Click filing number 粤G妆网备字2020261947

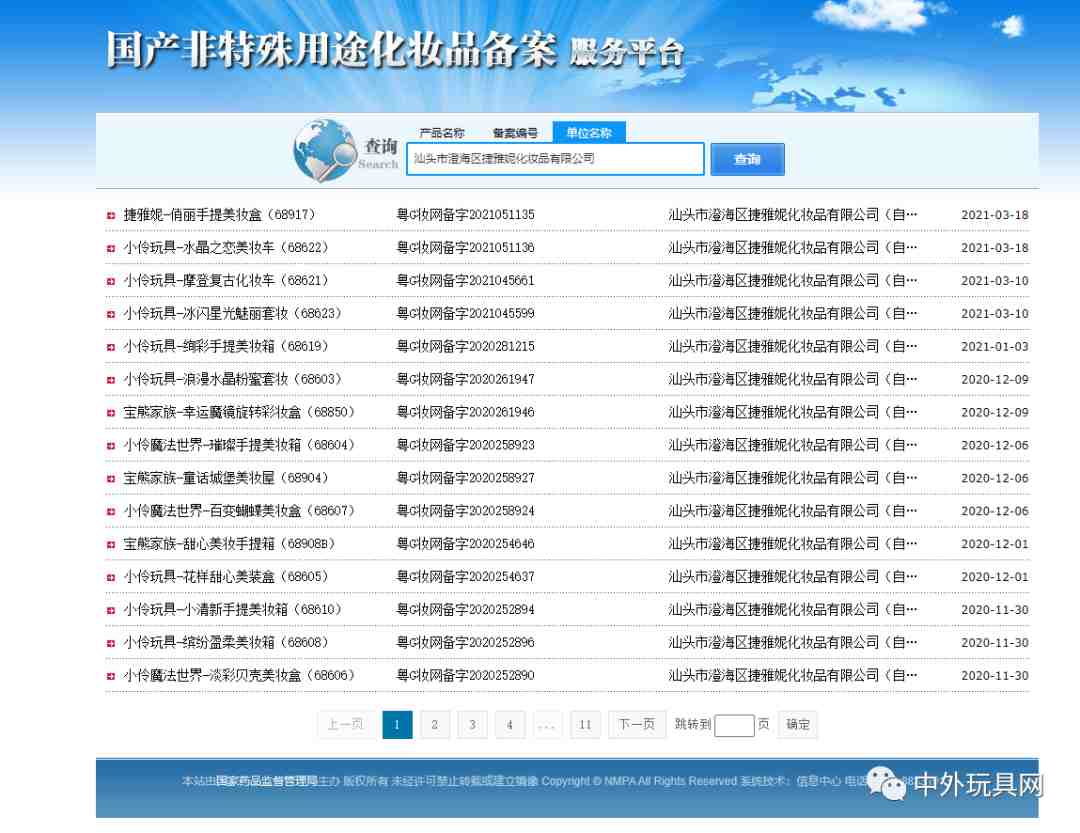coord(466,379)
